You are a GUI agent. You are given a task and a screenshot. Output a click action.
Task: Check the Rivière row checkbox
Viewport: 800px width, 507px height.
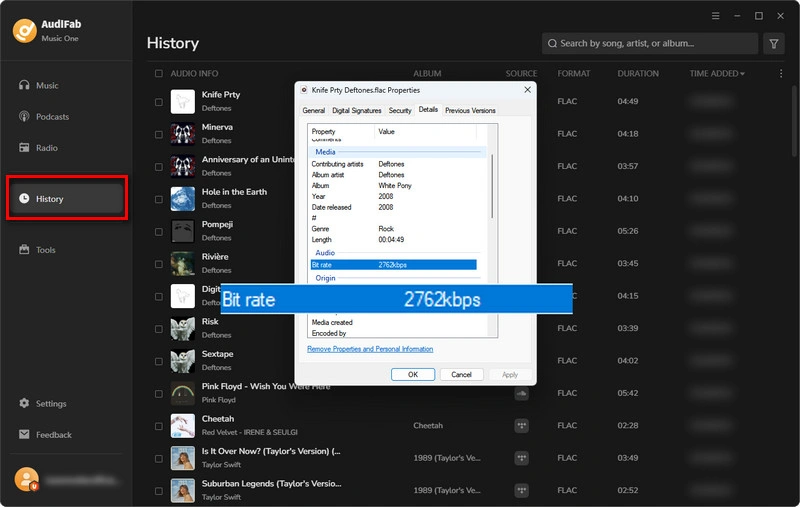pyautogui.click(x=159, y=264)
